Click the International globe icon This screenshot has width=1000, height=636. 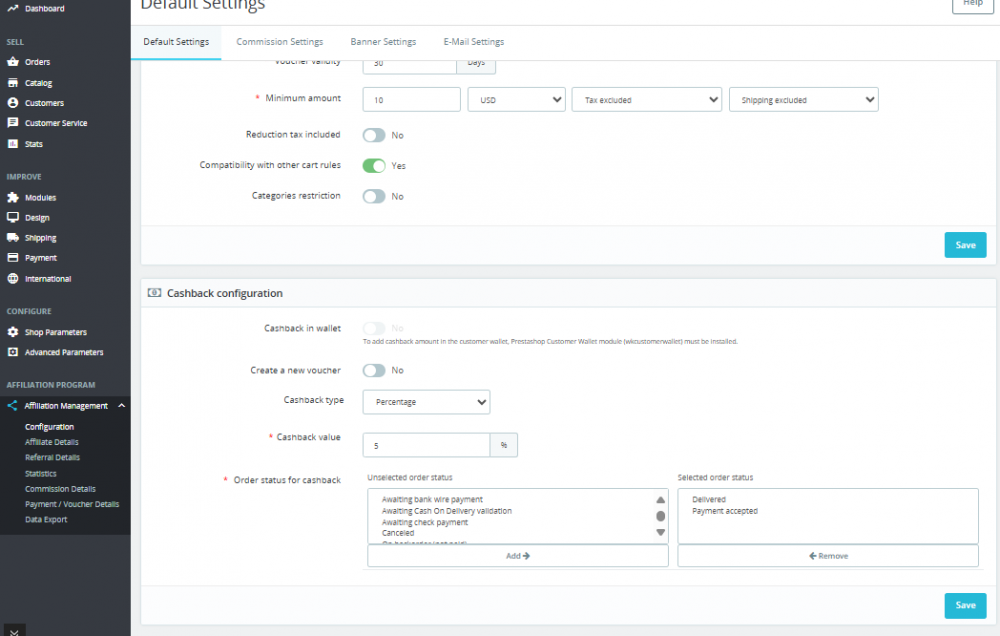click(13, 279)
